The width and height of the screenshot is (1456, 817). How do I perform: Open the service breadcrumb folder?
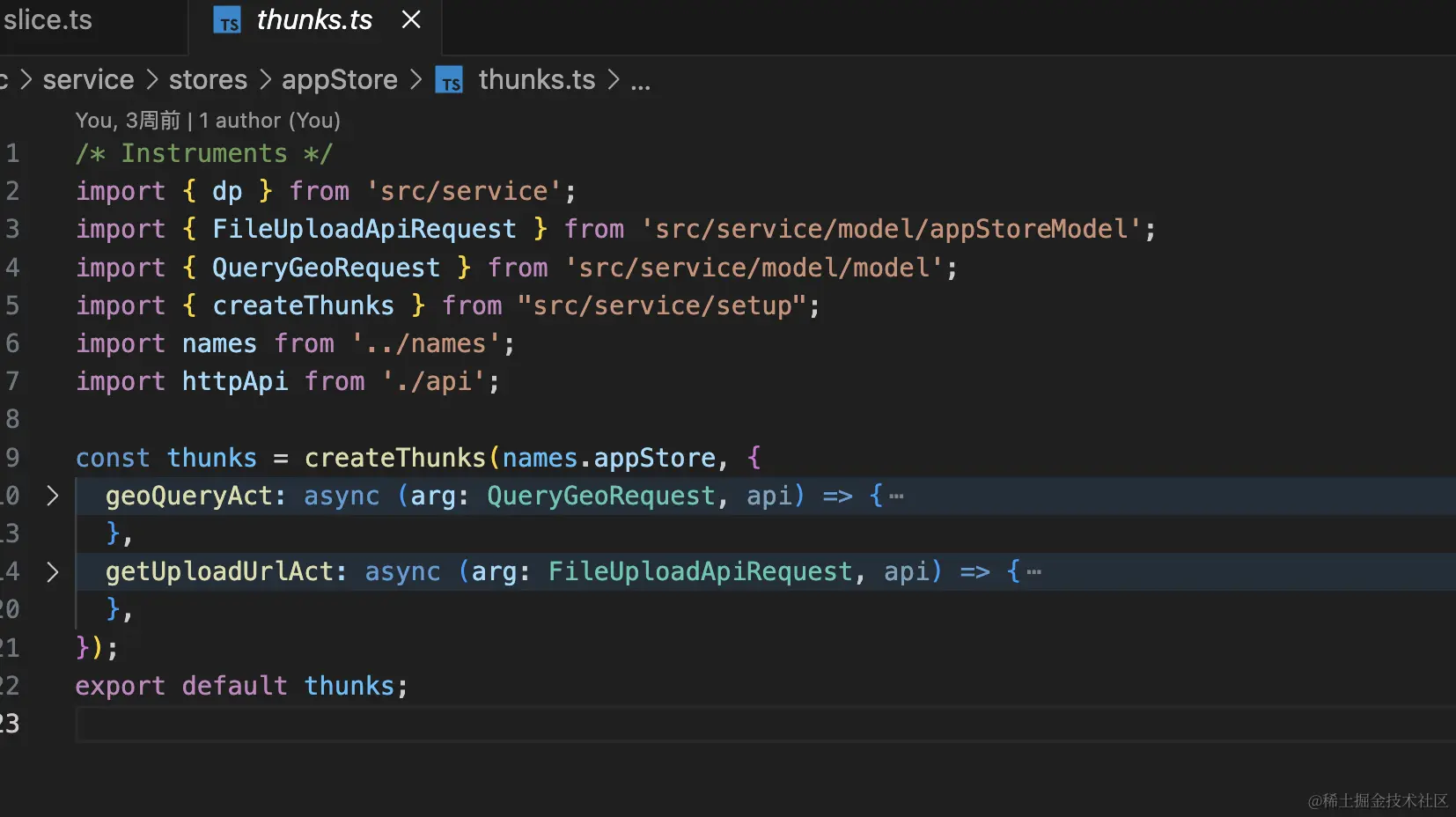point(88,80)
